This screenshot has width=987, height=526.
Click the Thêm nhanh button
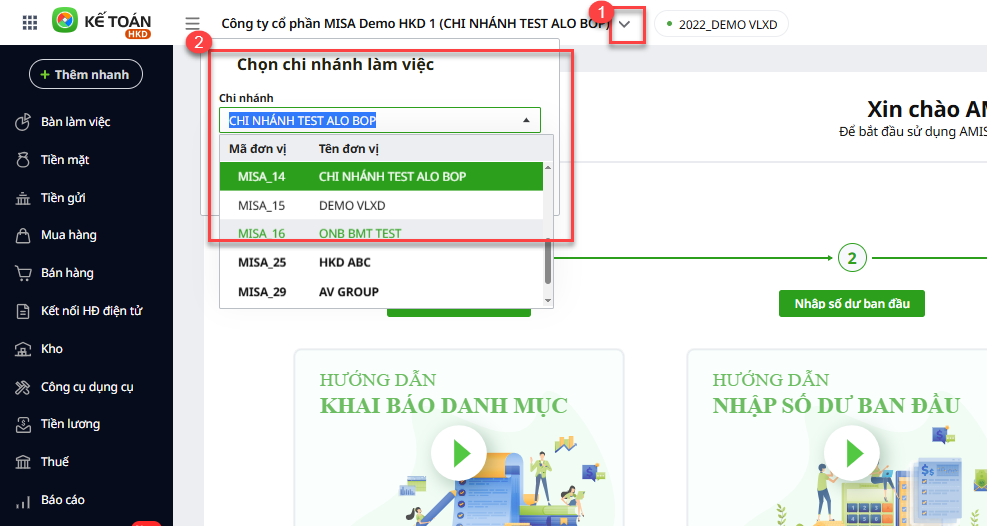tap(86, 75)
